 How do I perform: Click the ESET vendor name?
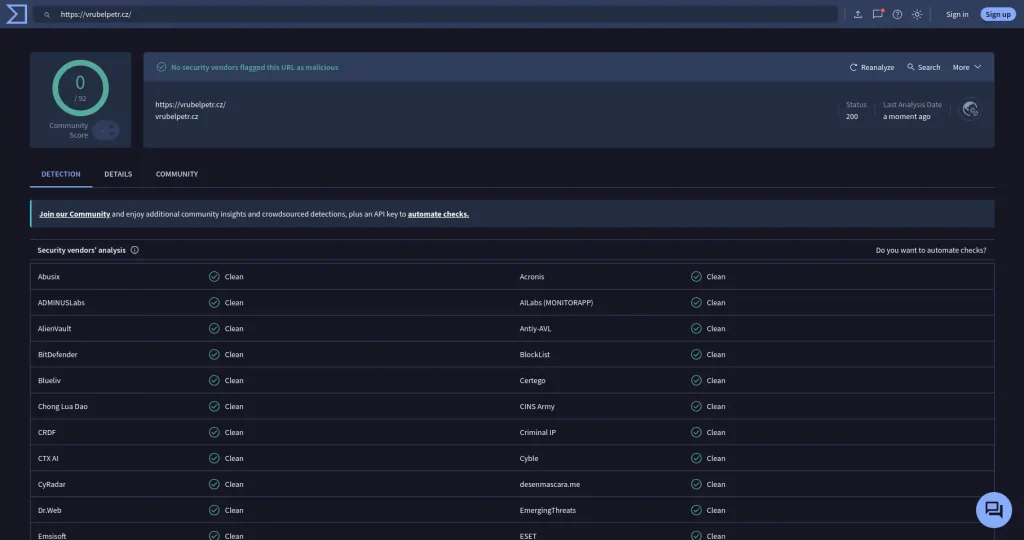[x=528, y=535]
